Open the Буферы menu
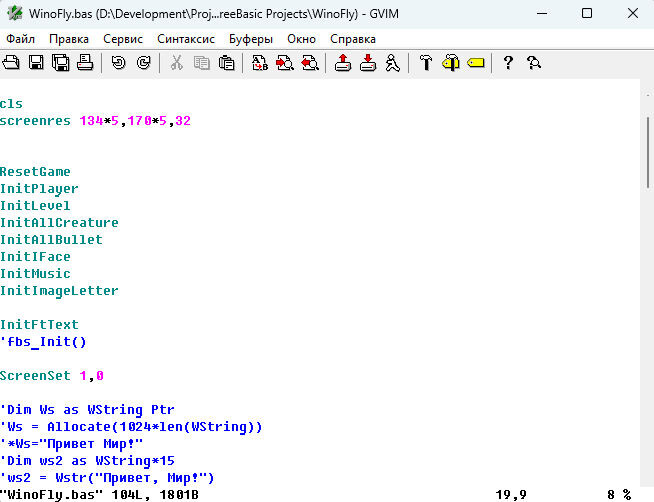The width and height of the screenshot is (654, 502). 251,39
